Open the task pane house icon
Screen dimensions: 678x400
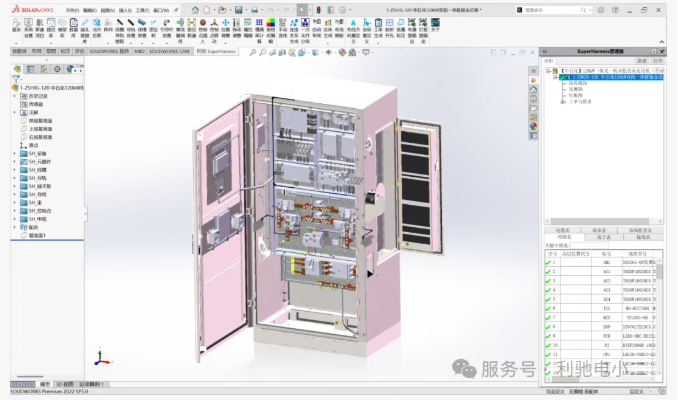pos(534,89)
